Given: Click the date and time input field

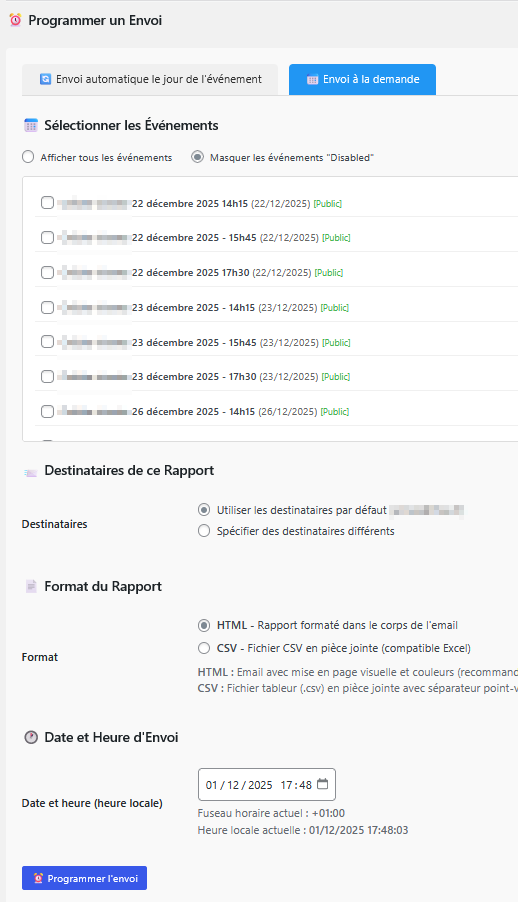Looking at the screenshot, I should point(266,785).
